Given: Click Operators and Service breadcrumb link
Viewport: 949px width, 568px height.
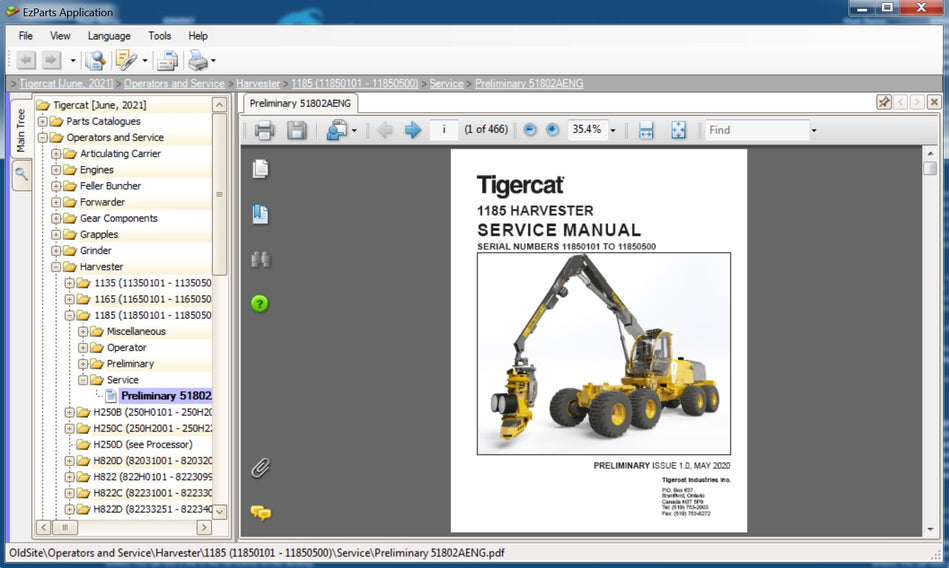Looking at the screenshot, I should [174, 84].
